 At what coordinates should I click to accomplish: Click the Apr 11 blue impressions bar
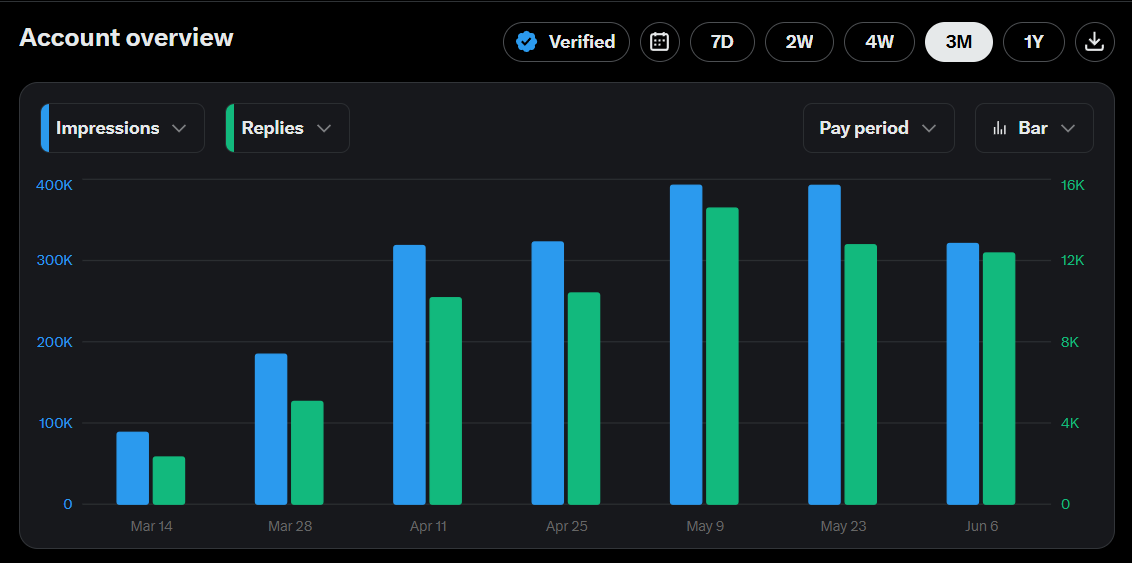click(409, 375)
